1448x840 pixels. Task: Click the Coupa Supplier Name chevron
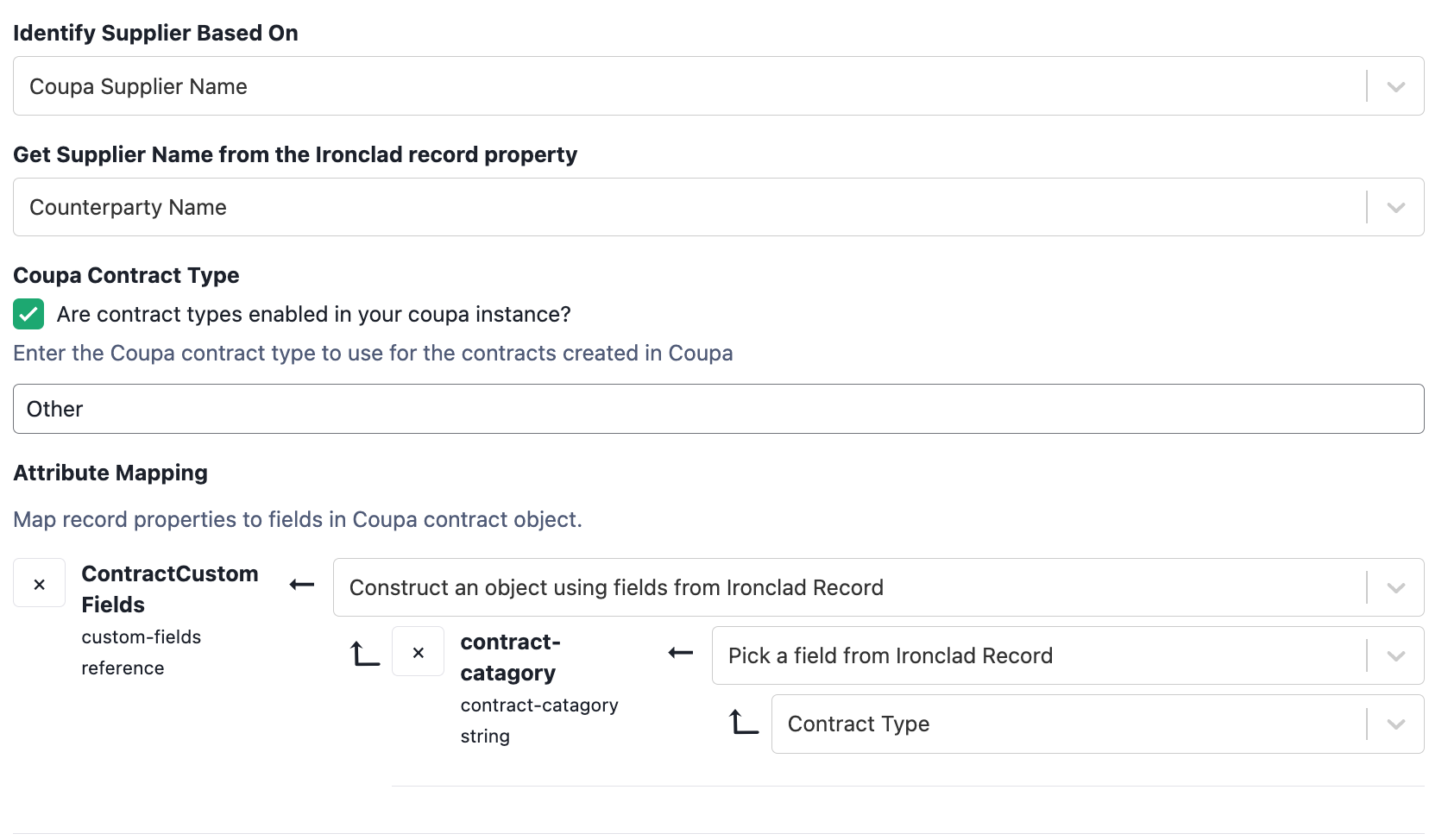[x=1395, y=86]
